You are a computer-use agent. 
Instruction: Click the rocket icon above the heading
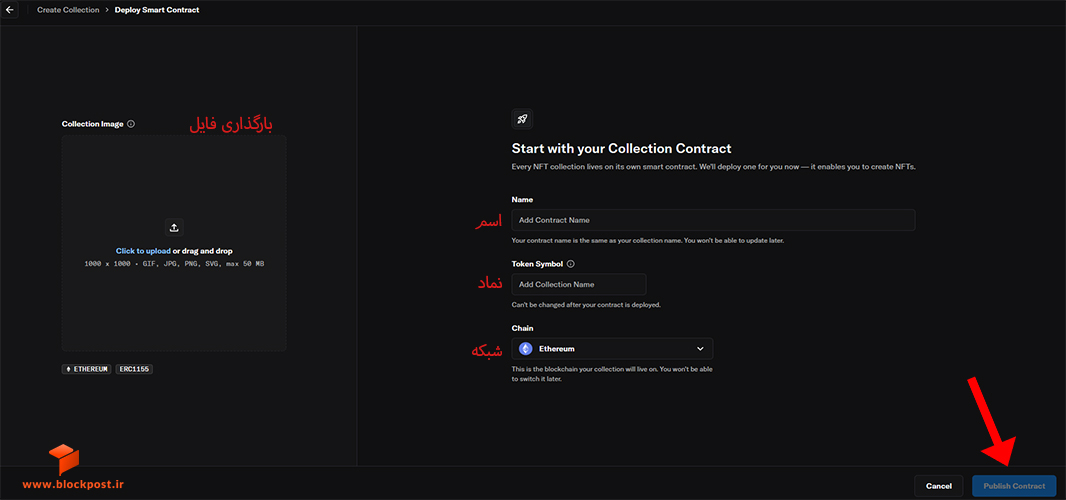[x=522, y=119]
